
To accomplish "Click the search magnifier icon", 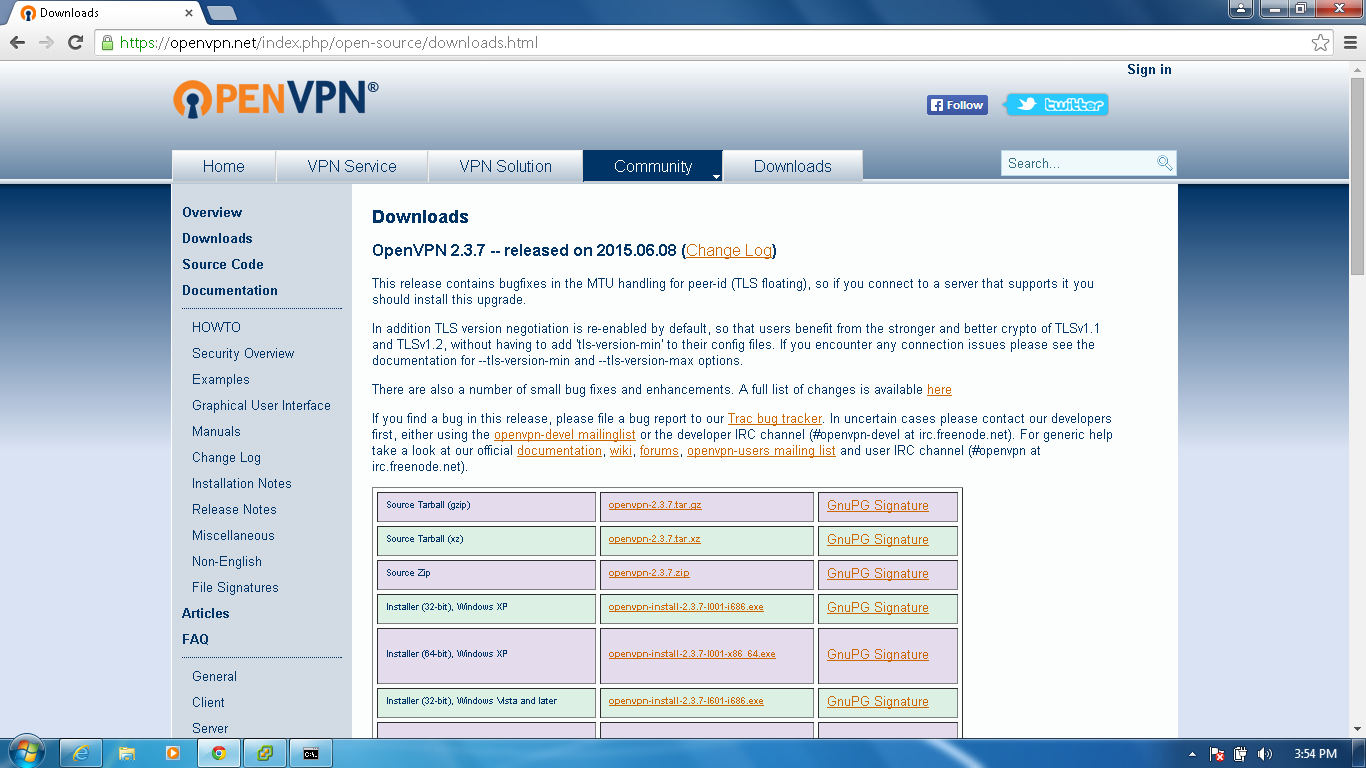I will (x=1164, y=163).
